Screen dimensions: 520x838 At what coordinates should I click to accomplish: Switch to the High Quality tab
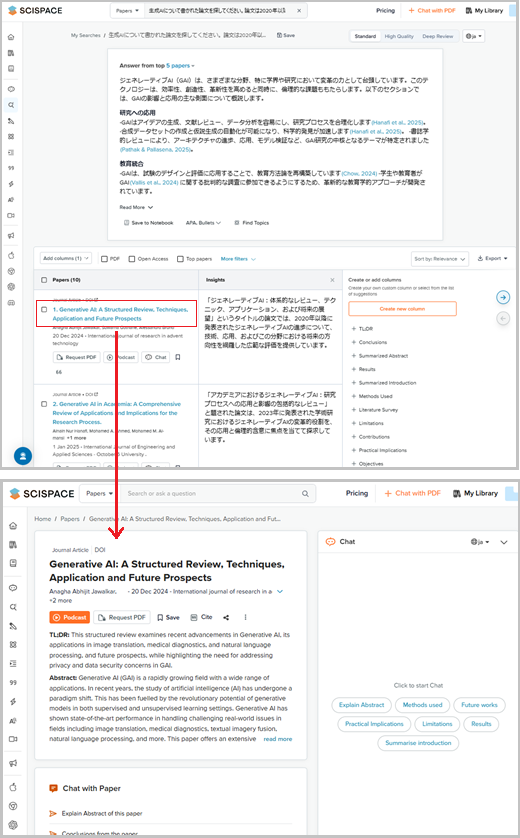[399, 36]
